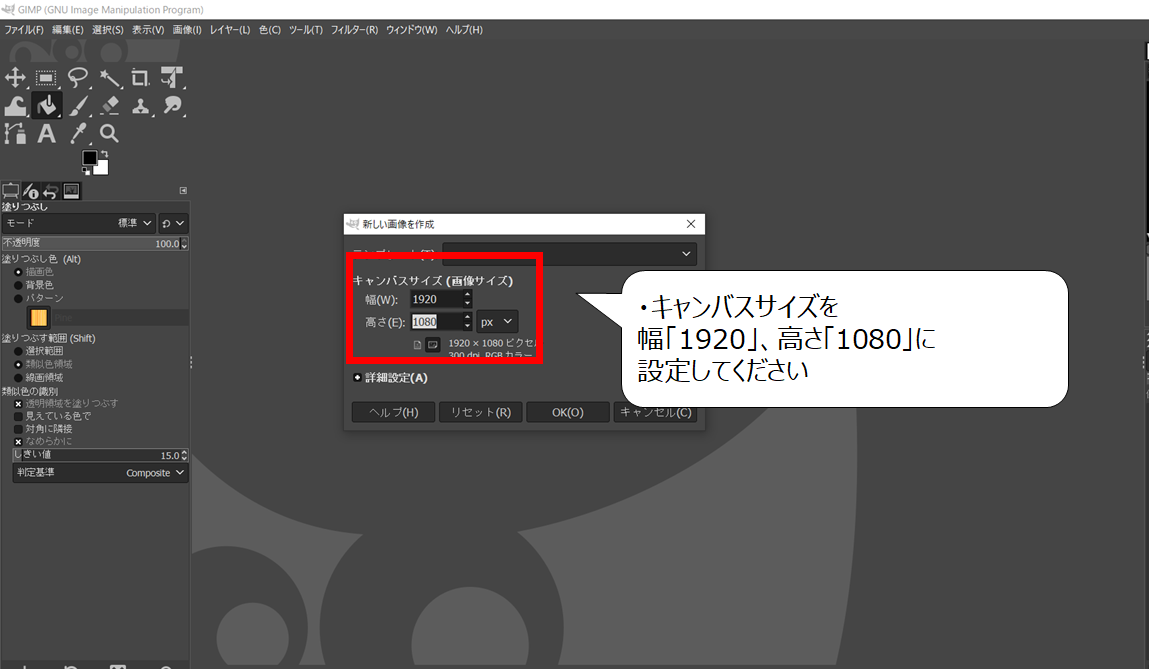Screen dimensions: 1149x669
Task: Select the Smudge tool
Action: (x=171, y=106)
